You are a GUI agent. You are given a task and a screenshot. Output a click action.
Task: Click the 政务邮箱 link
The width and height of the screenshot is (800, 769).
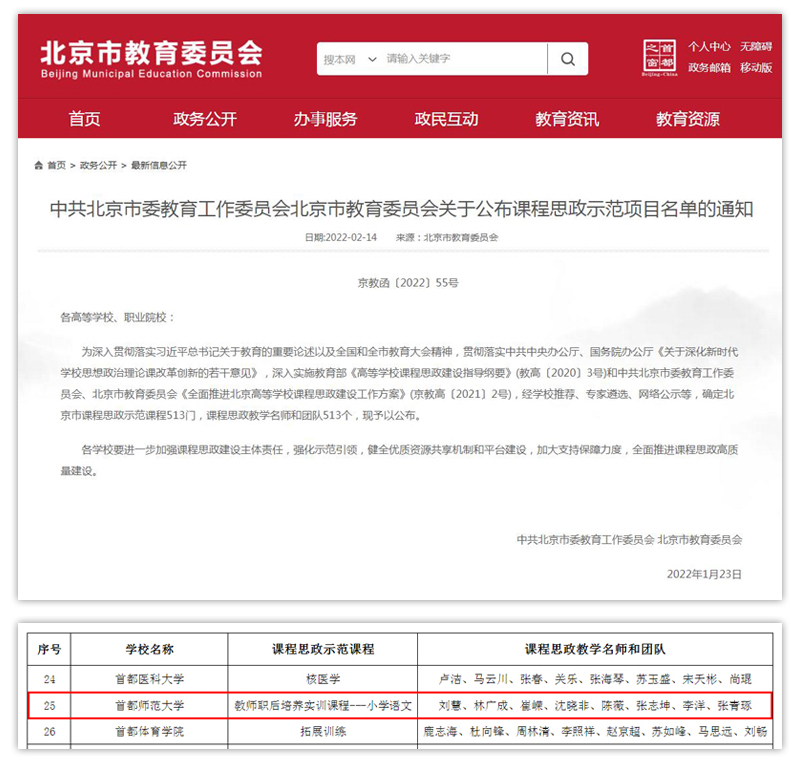point(709,67)
